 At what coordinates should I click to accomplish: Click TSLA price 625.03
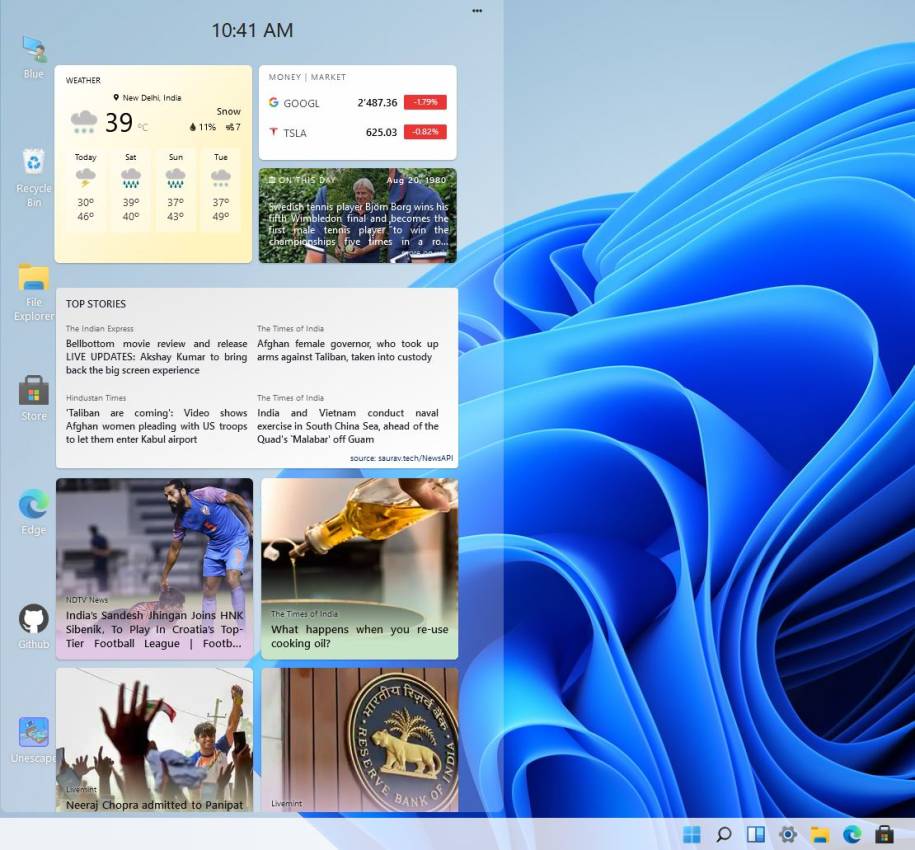[x=381, y=132]
